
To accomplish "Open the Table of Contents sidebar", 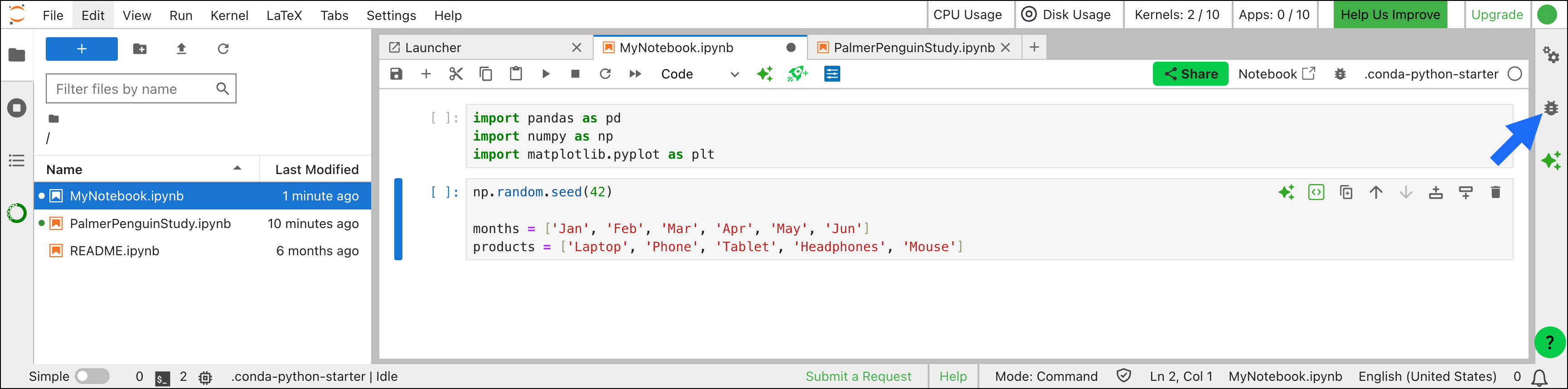I will click(x=16, y=160).
